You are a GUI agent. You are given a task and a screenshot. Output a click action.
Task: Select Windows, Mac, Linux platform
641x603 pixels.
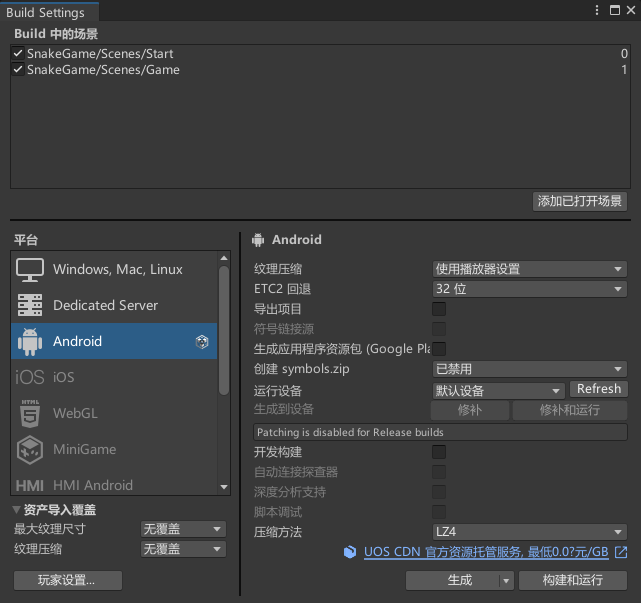click(x=114, y=269)
